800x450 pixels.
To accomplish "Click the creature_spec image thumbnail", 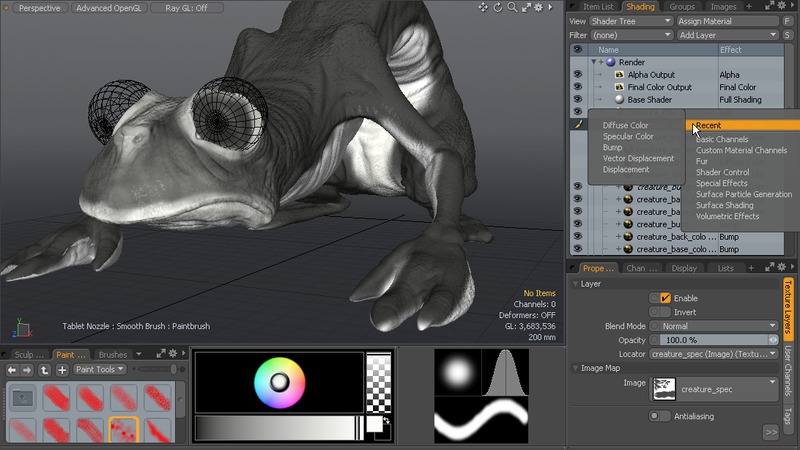I will pyautogui.click(x=663, y=389).
